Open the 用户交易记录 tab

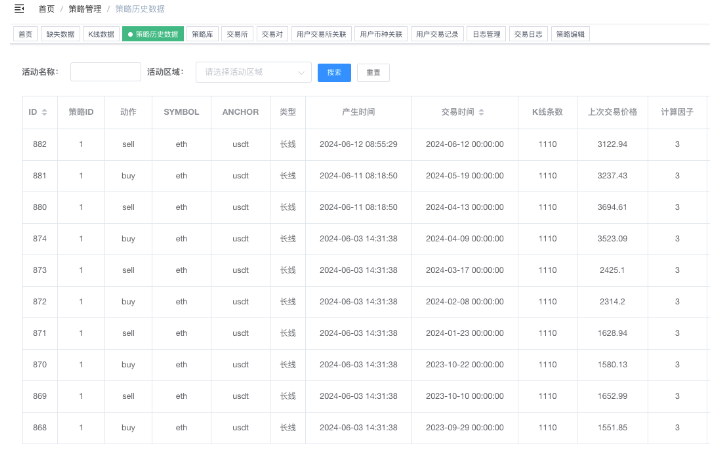pos(437,34)
